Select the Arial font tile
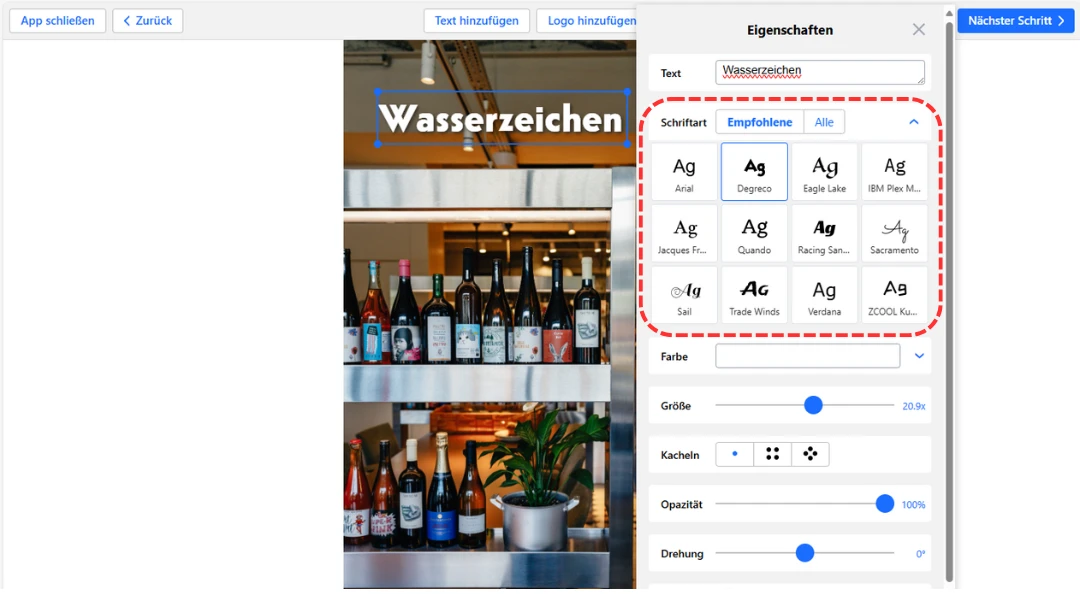Image resolution: width=1080 pixels, height=594 pixels. click(684, 172)
